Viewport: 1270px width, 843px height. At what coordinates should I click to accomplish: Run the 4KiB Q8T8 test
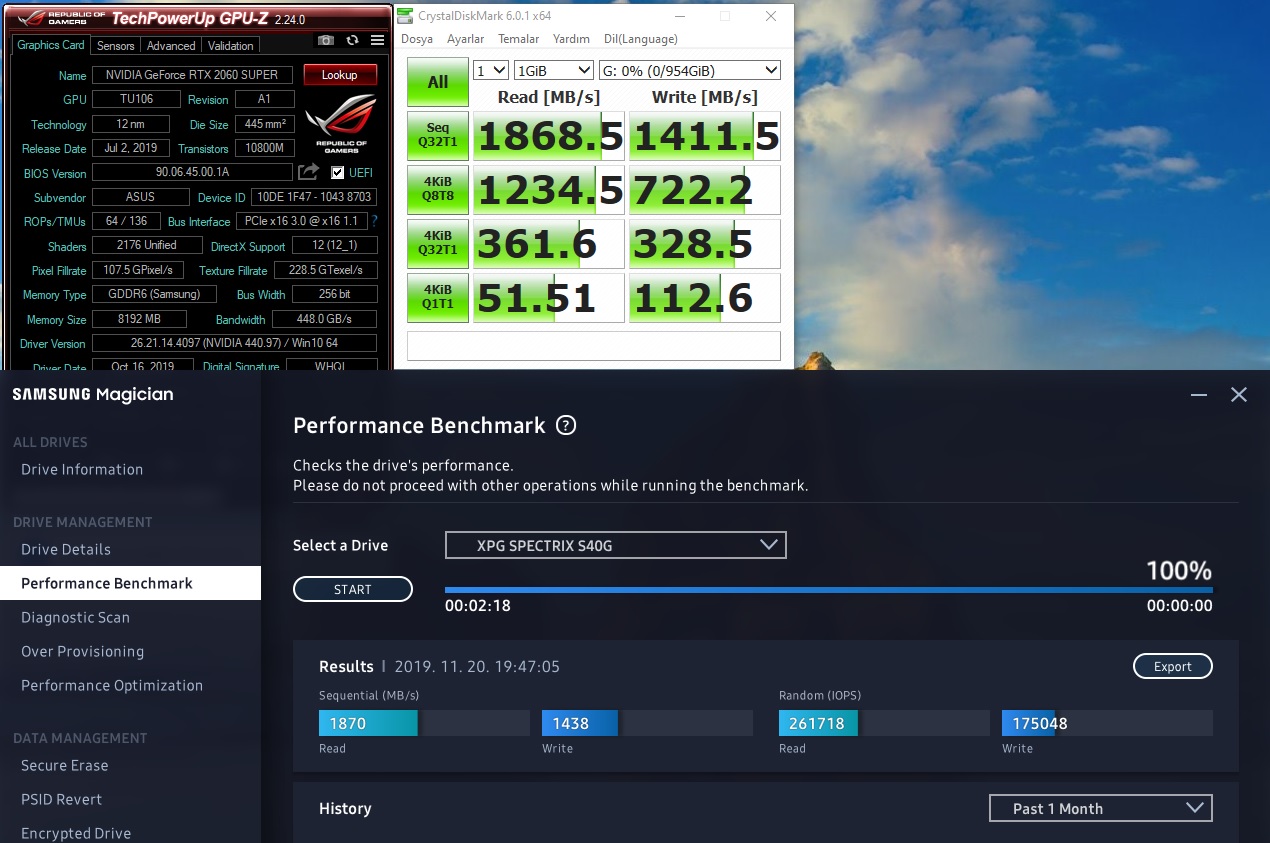pos(438,190)
